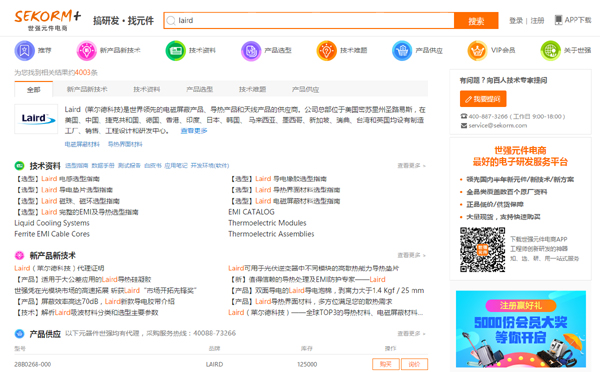The height and width of the screenshot is (372, 600).
Task: Open Laird（莱尔德科技）代理证明 article
Action: pyautogui.click(x=59, y=268)
